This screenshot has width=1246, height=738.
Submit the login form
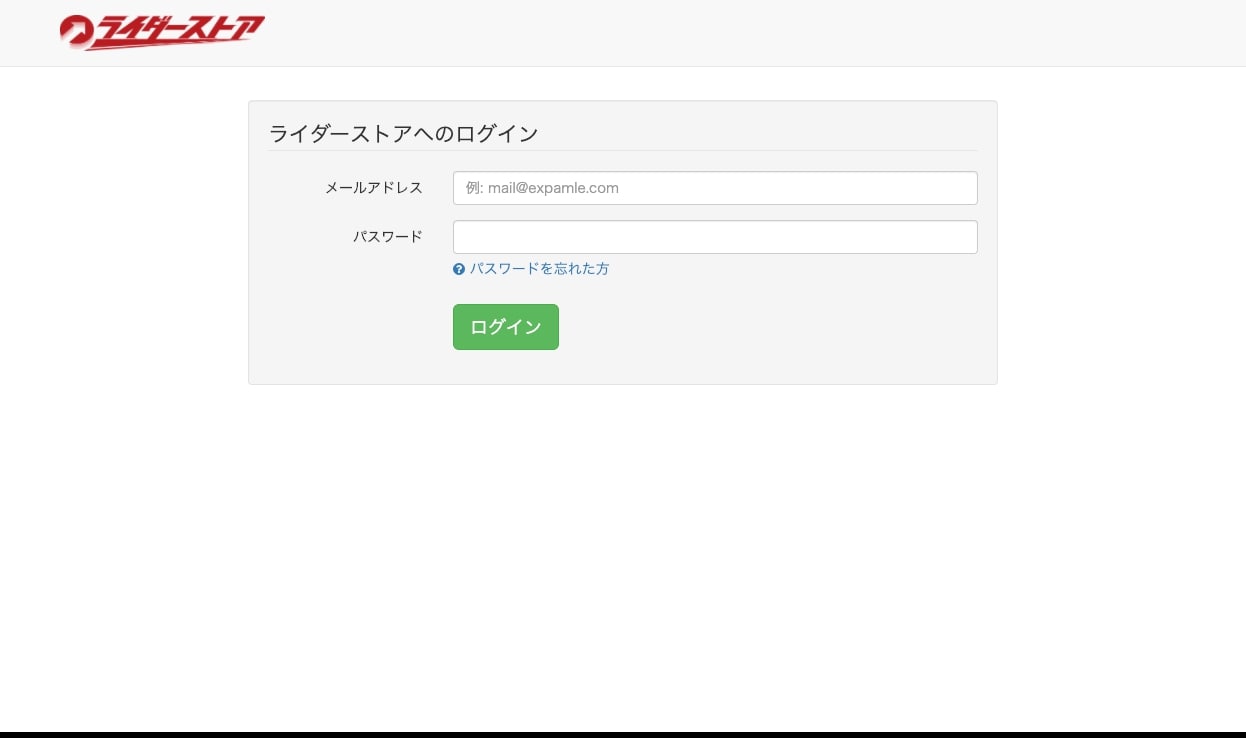click(505, 326)
